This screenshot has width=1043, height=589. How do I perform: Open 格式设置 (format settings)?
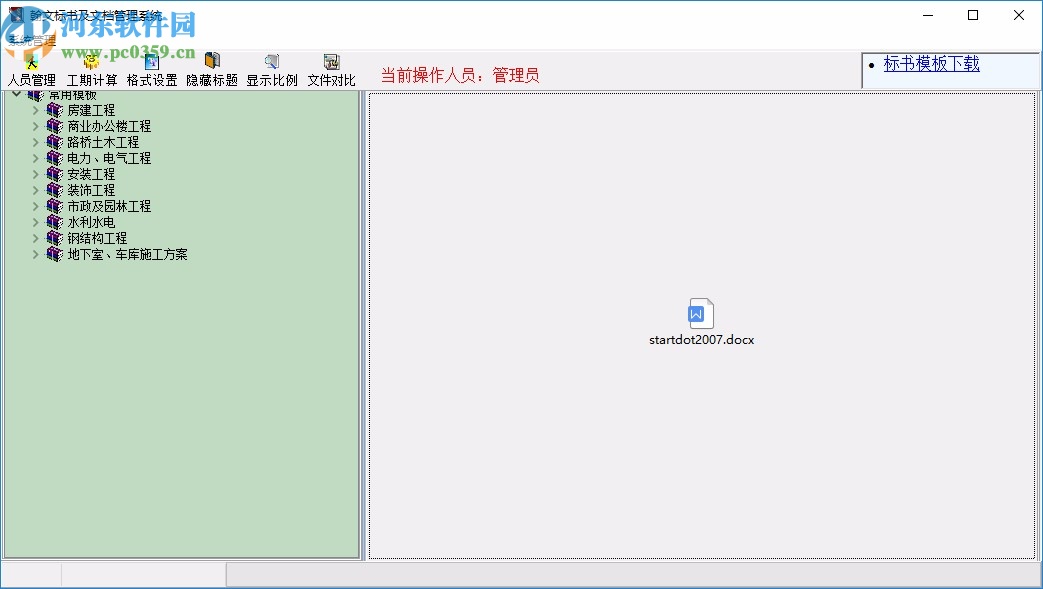point(150,68)
